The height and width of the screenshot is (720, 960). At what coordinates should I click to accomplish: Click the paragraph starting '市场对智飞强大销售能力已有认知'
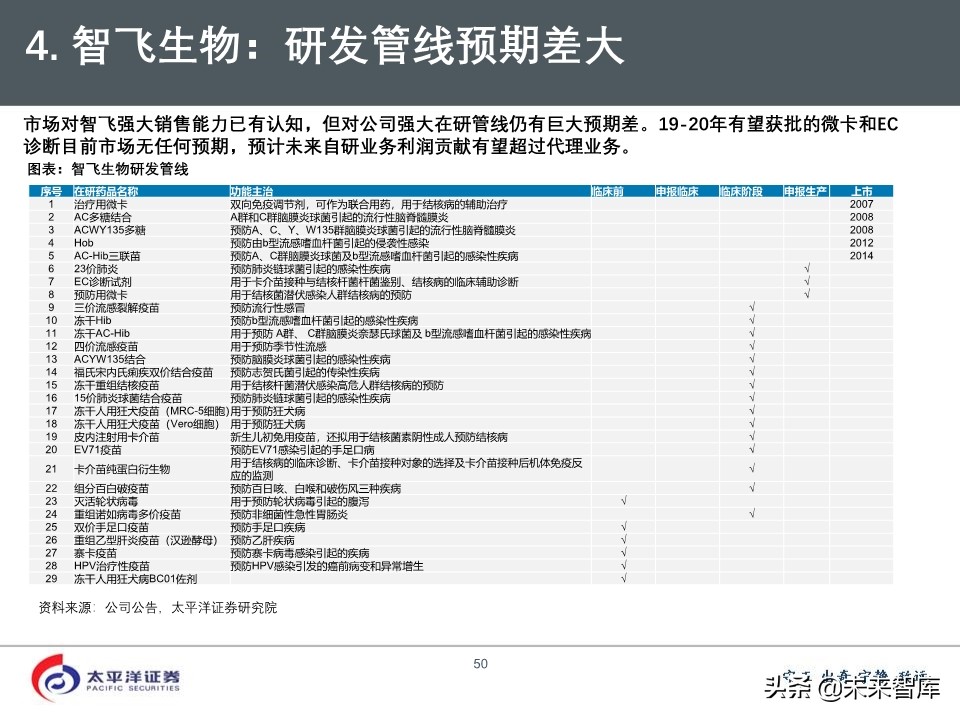tap(460, 135)
